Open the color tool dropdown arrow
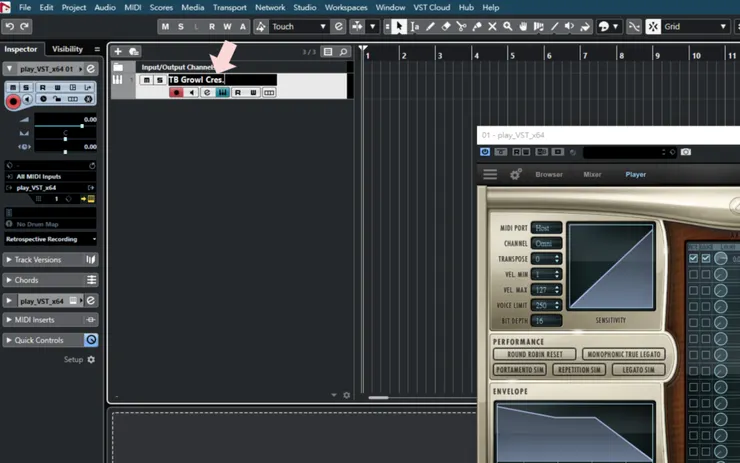 (615, 26)
